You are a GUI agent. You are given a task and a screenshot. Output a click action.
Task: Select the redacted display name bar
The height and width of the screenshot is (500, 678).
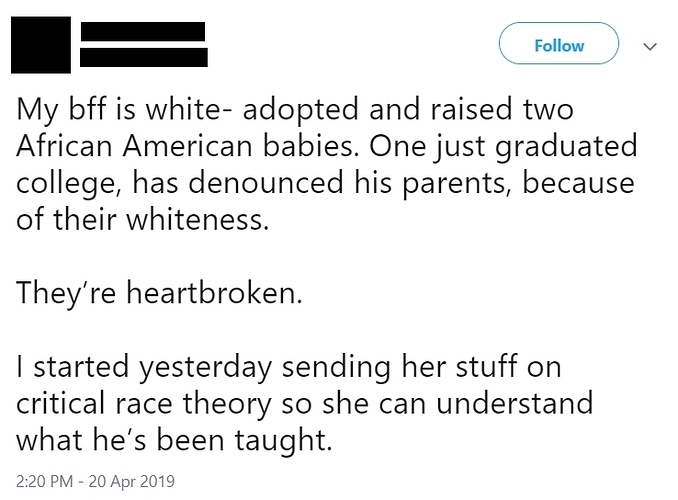tap(143, 31)
